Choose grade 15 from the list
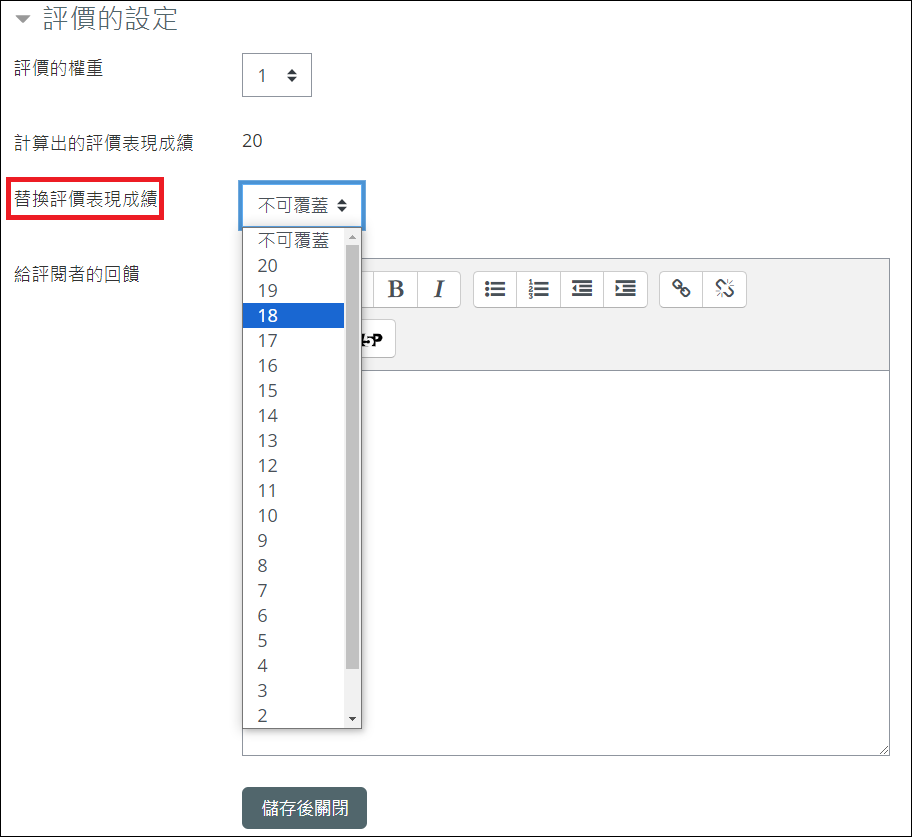Screen dimensions: 912x837 (x=293, y=390)
